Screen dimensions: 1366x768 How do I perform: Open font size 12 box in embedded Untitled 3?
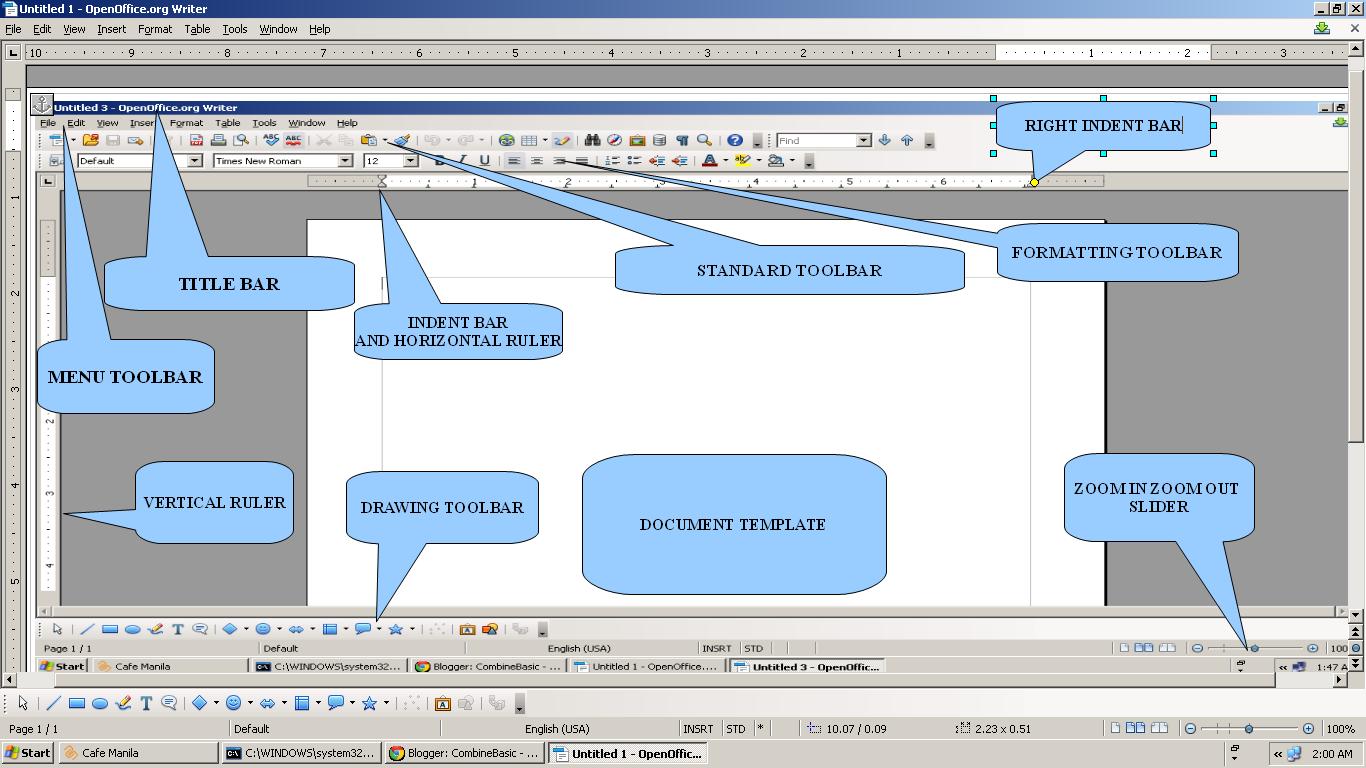click(390, 161)
